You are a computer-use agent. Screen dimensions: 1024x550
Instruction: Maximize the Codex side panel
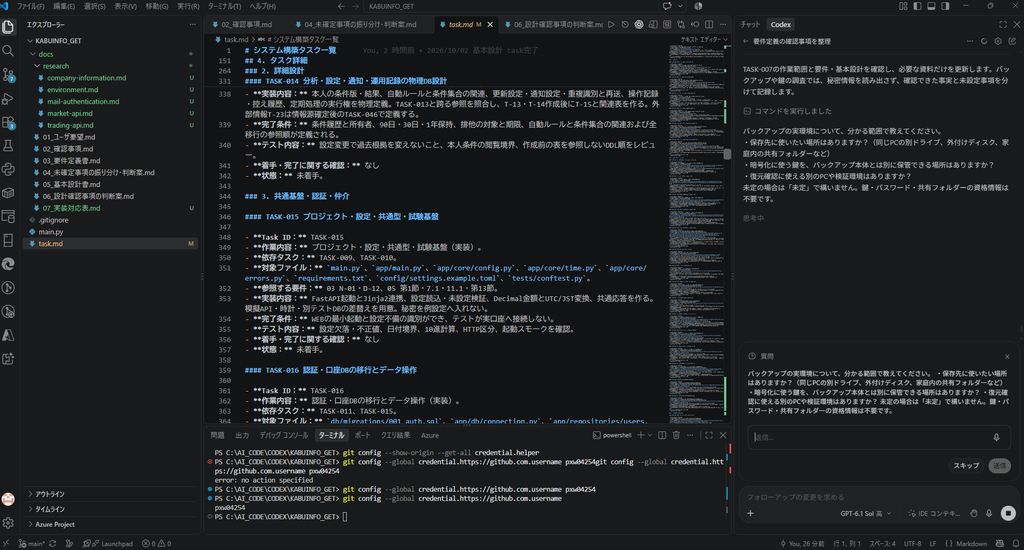click(x=1002, y=24)
